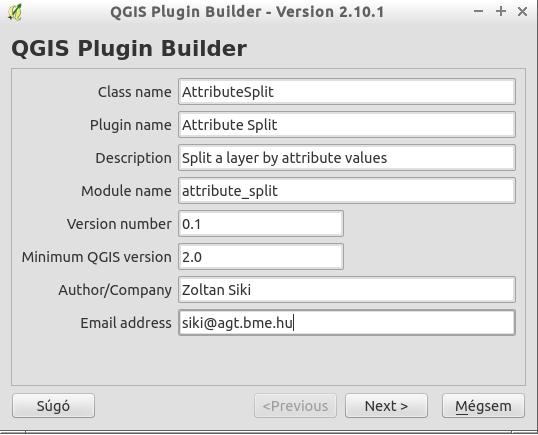Click the "Minimum QGIS version" label
Image resolution: width=538 pixels, height=435 pixels.
pyautogui.click(x=96, y=257)
